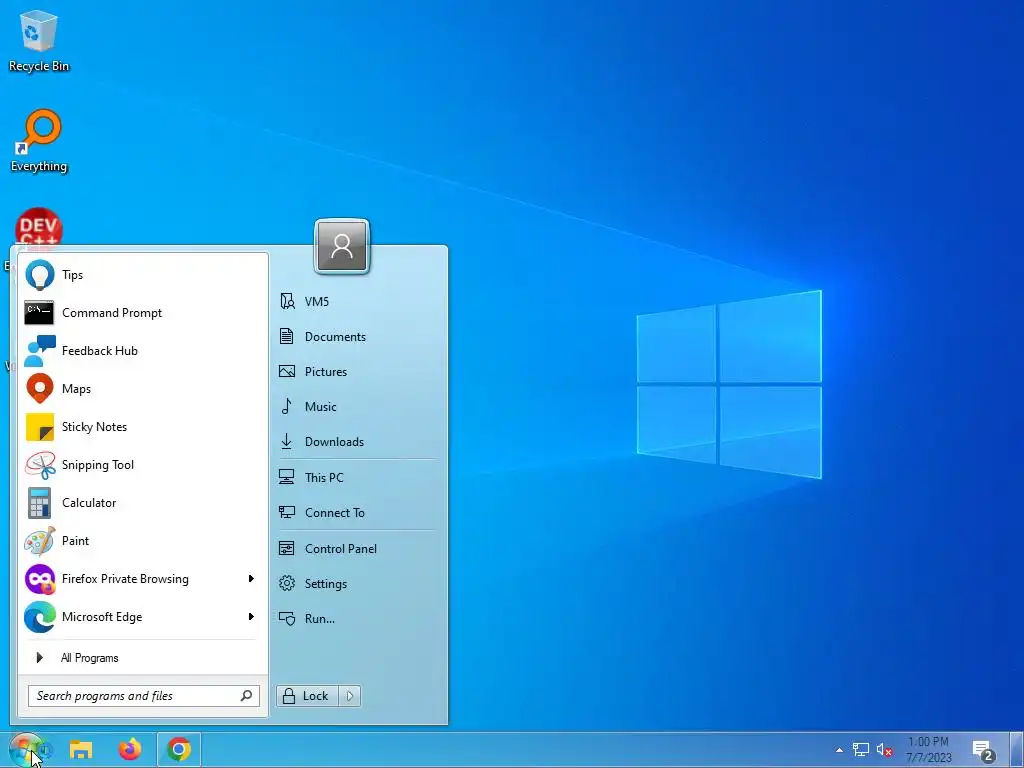Image resolution: width=1024 pixels, height=768 pixels.
Task: Open Feedback Hub app
Action: pos(143,351)
